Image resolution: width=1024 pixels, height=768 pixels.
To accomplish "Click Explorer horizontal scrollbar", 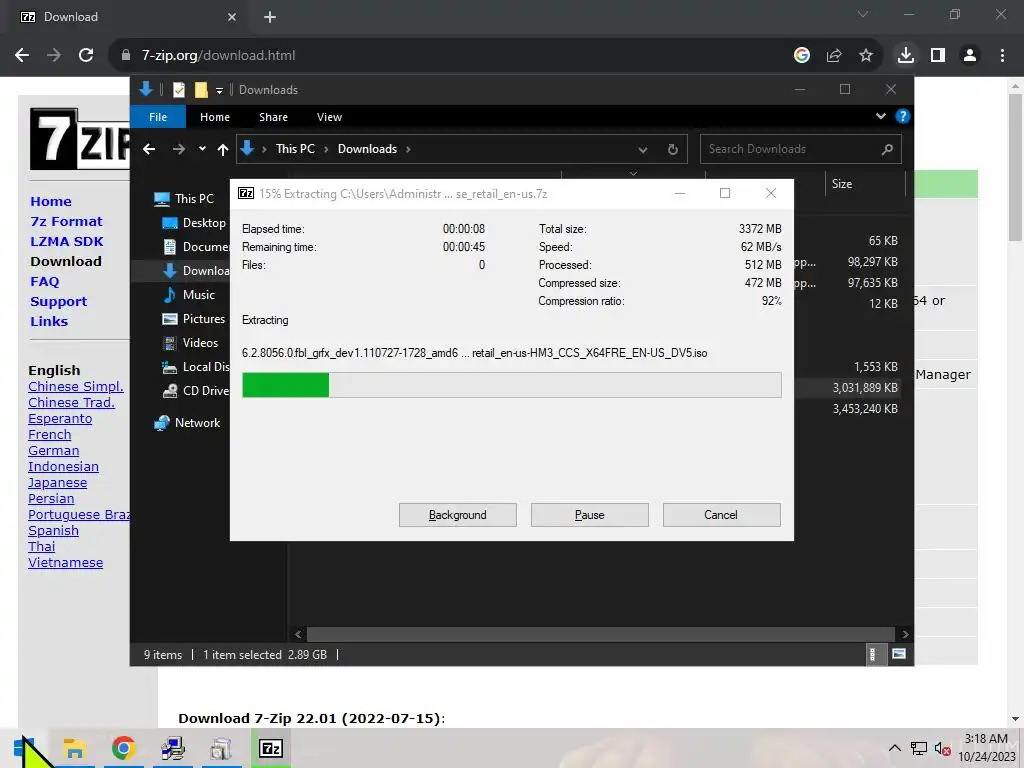I will pos(601,634).
